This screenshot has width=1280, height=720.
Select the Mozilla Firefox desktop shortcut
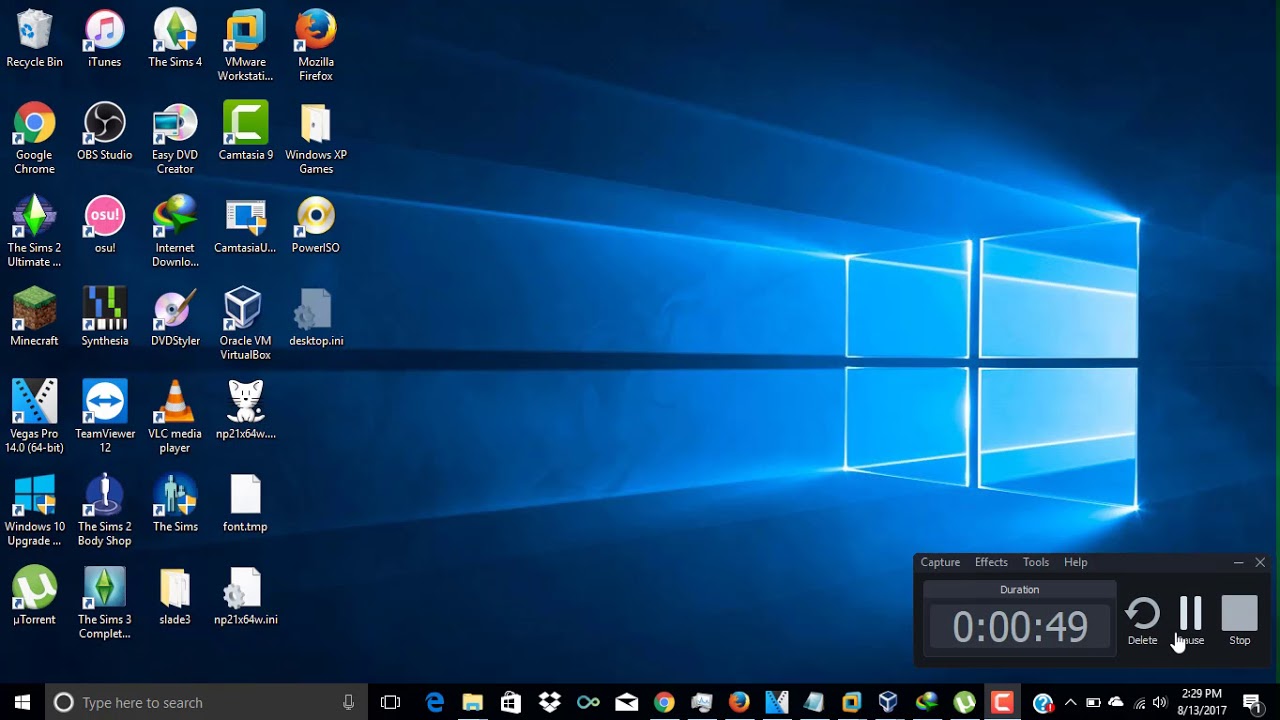(x=315, y=46)
